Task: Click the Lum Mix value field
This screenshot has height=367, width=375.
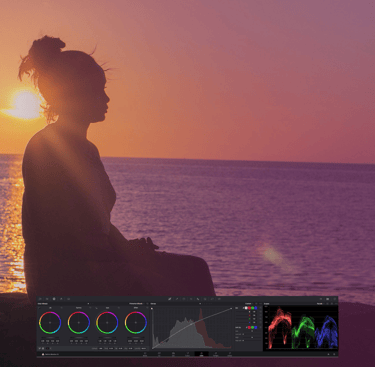Action: (144, 348)
